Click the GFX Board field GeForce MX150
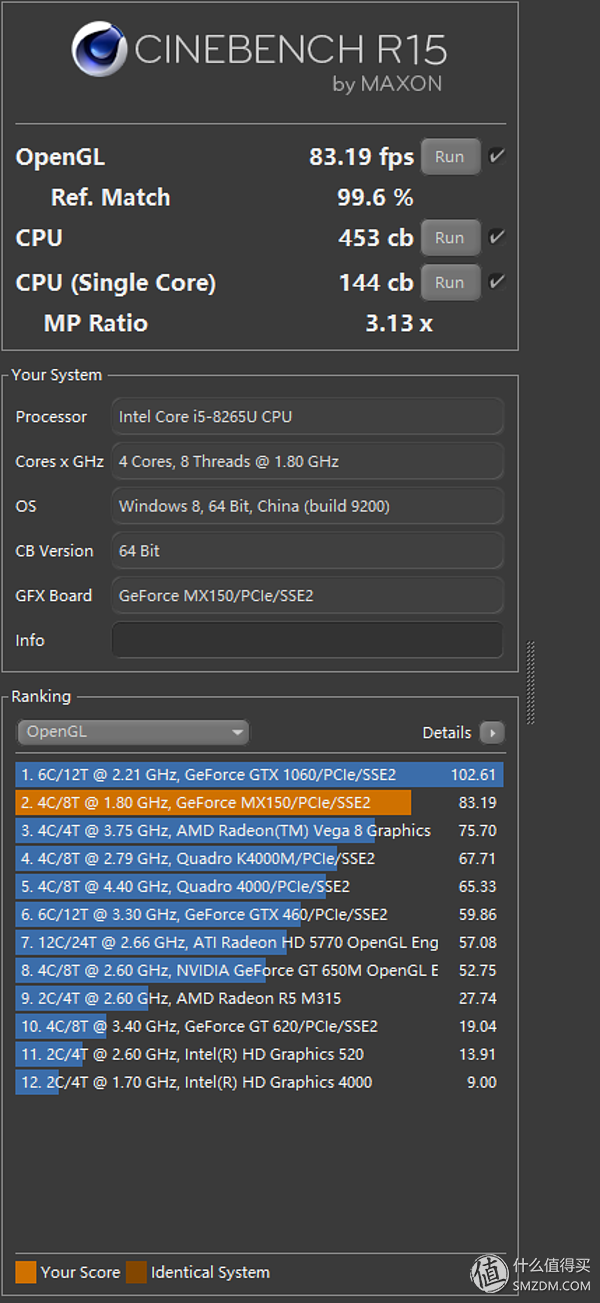 point(308,595)
